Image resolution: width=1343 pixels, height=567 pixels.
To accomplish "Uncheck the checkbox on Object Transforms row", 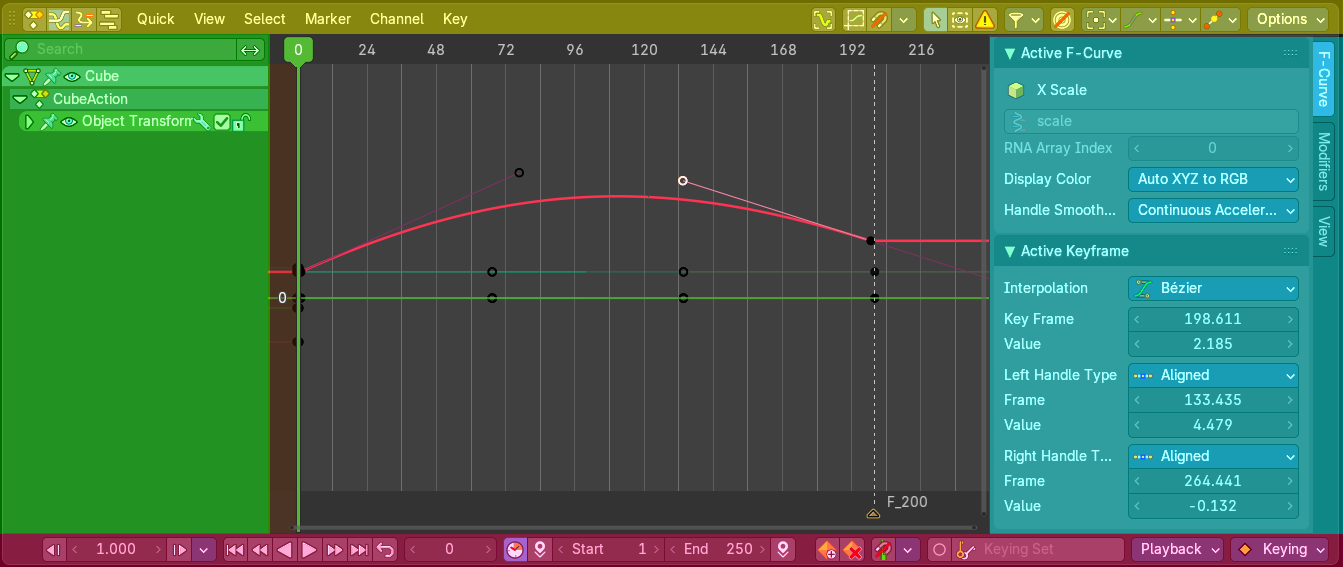I will (x=222, y=122).
